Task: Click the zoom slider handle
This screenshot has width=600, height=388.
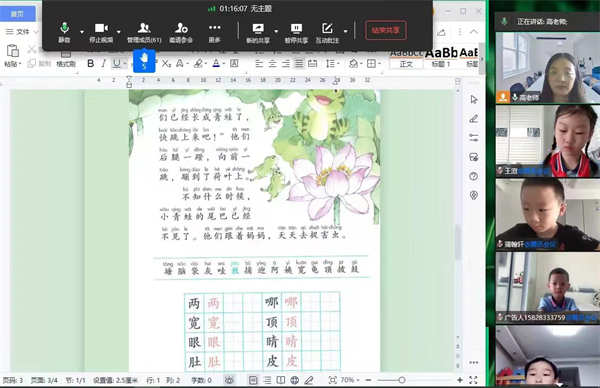Action: click(x=402, y=380)
